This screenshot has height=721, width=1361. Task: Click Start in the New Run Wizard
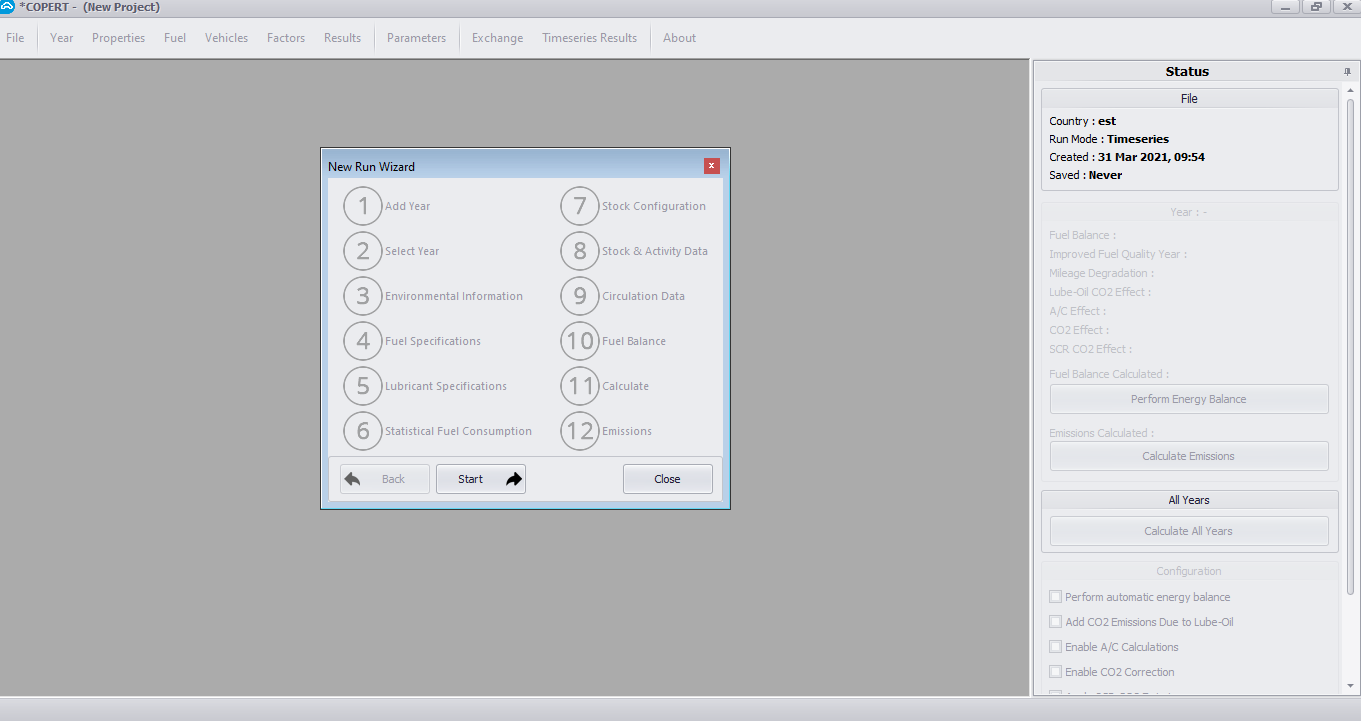point(480,478)
